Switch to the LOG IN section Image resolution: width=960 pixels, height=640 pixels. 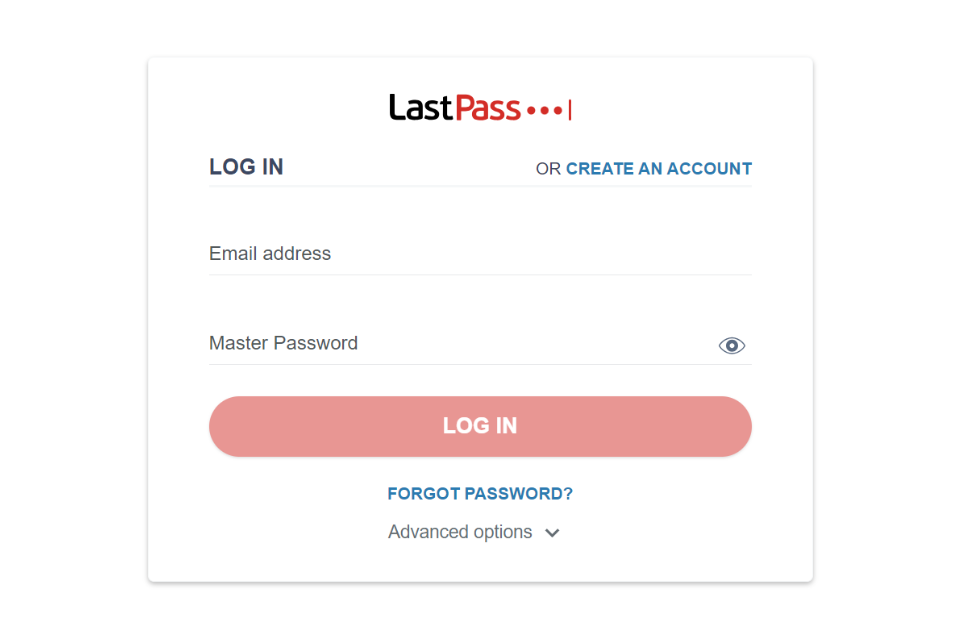[x=246, y=167]
